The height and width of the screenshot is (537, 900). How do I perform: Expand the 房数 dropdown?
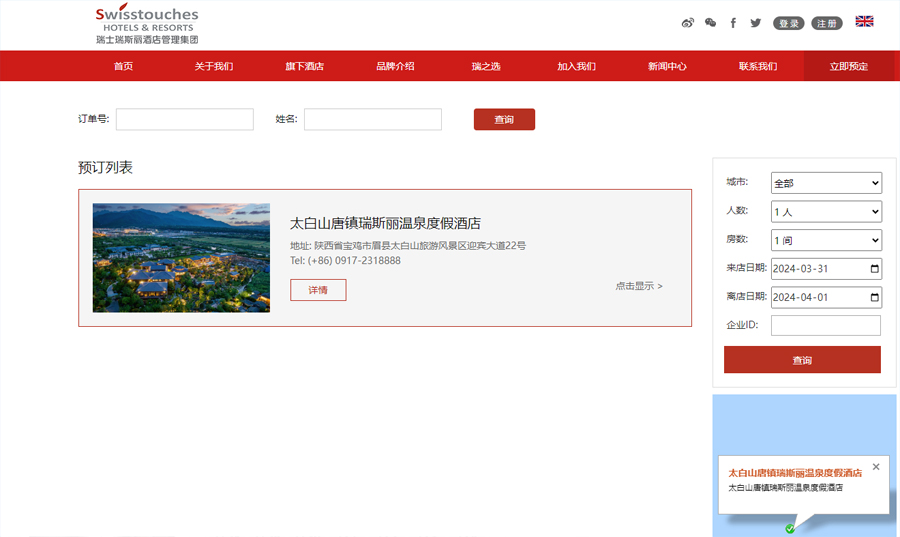click(x=826, y=241)
